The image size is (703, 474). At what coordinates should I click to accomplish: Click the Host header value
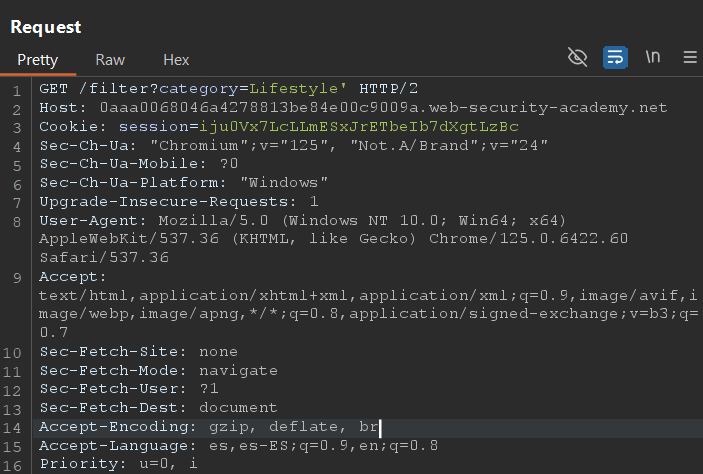[x=383, y=108]
